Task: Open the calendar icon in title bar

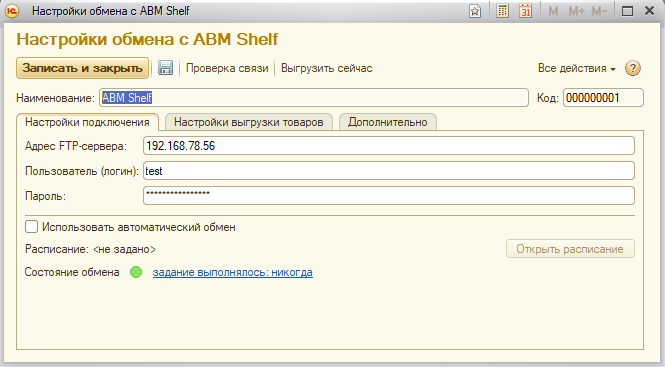Action: coord(525,11)
